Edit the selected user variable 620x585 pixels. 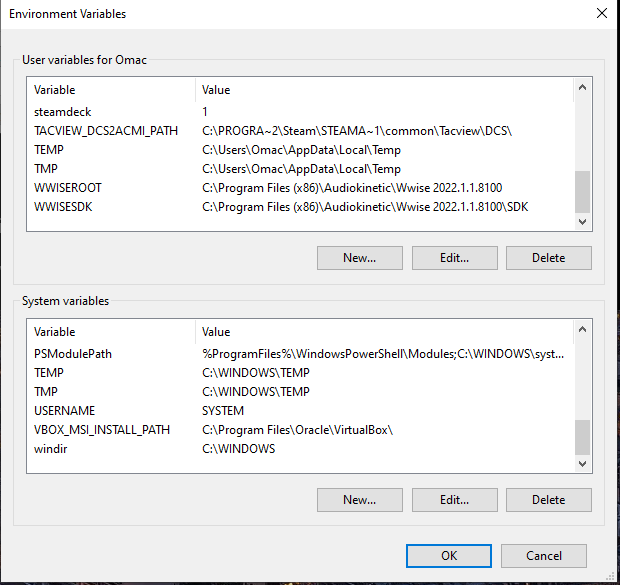coord(454,257)
